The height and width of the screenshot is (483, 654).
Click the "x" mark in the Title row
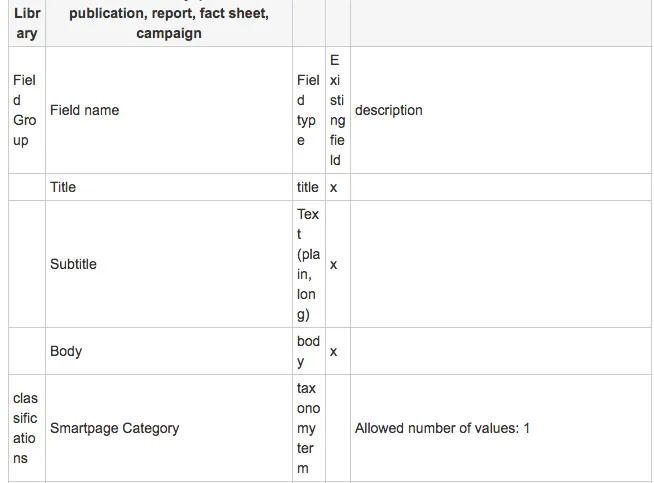click(x=334, y=187)
